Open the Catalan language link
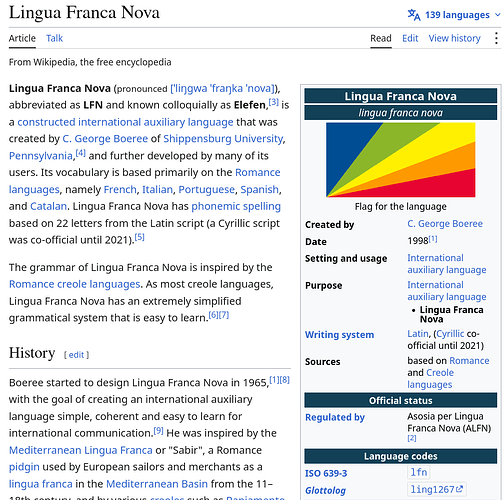 coord(48,206)
